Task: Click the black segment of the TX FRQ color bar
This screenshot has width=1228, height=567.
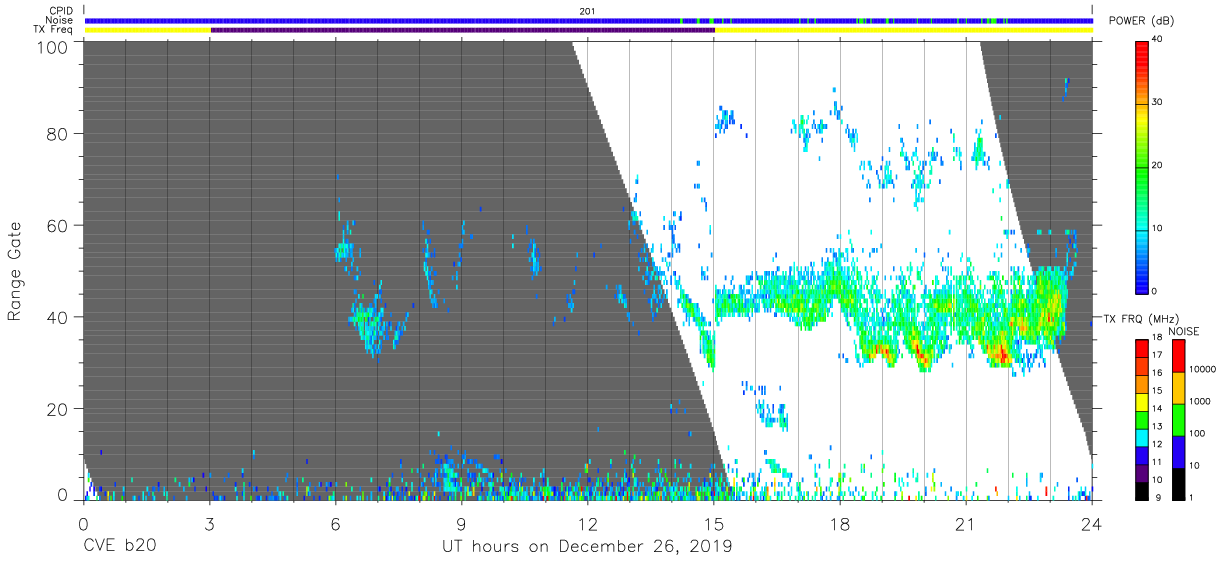Action: 1143,491
